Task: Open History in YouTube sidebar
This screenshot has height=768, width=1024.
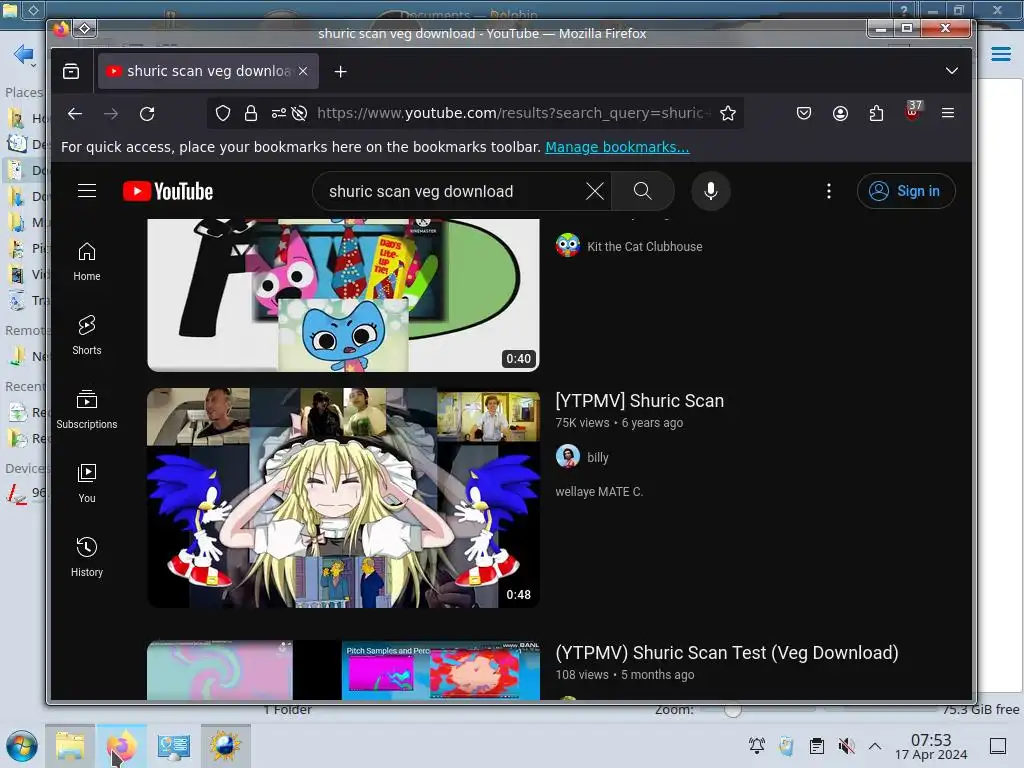Action: pyautogui.click(x=87, y=557)
